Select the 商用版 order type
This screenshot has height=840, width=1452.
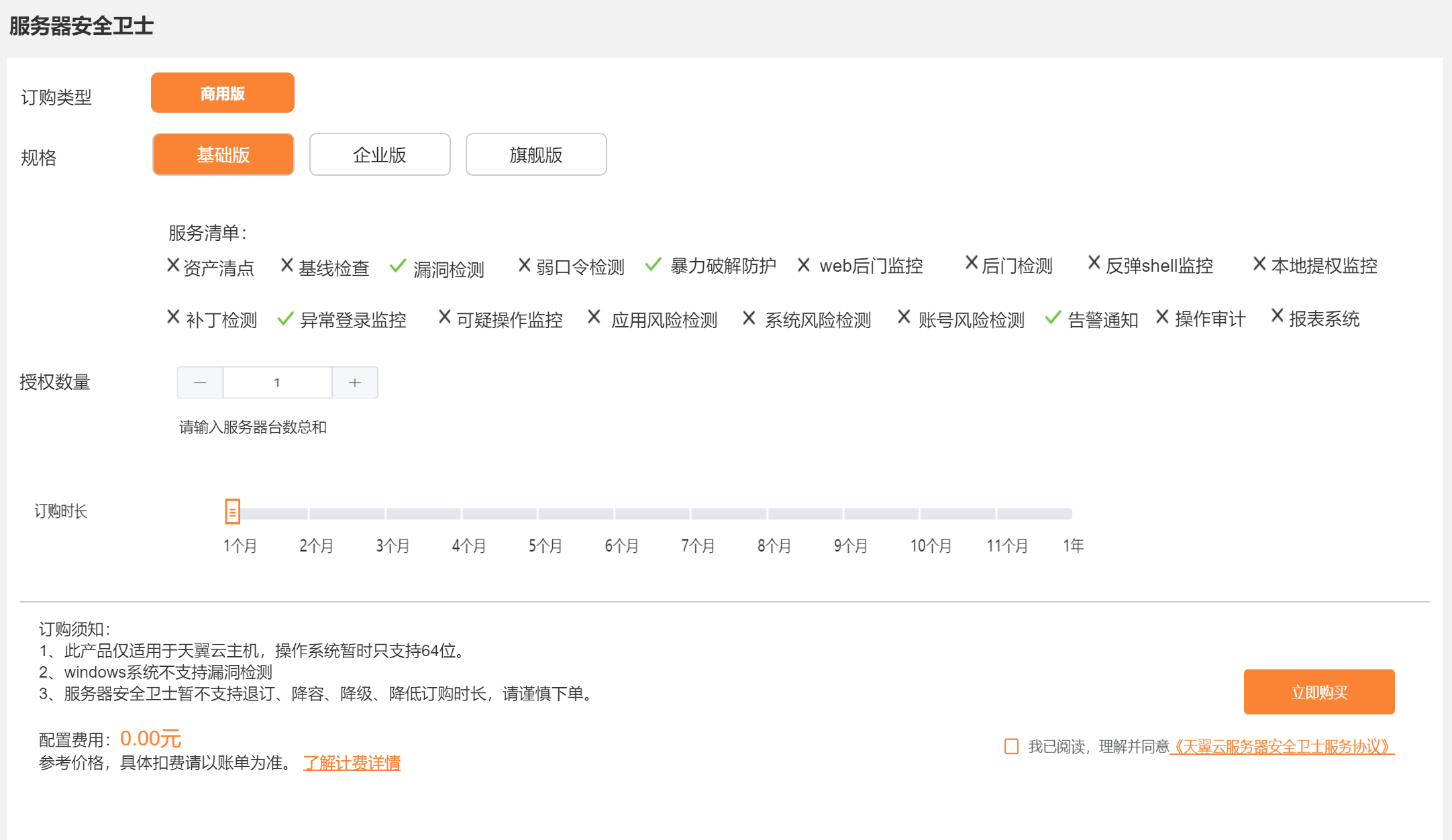point(223,93)
